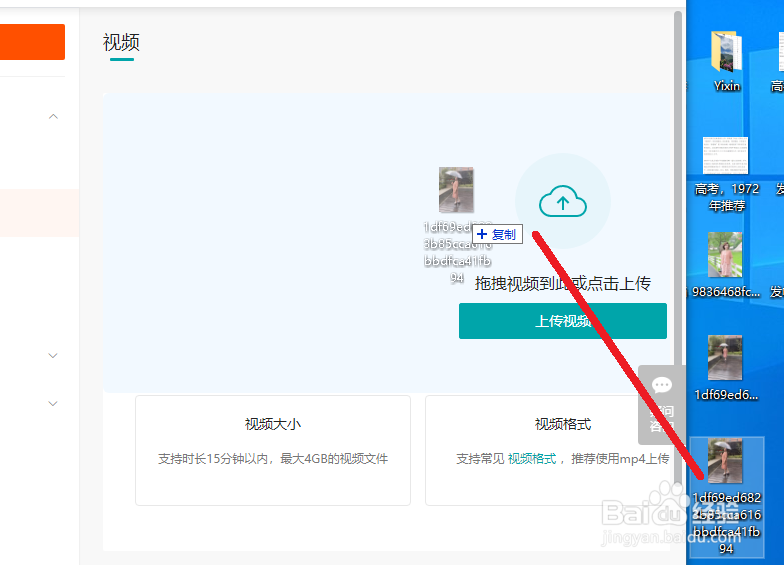Viewport: 784px width, 565px height.
Task: Click the 上传视频 button
Action: (562, 321)
